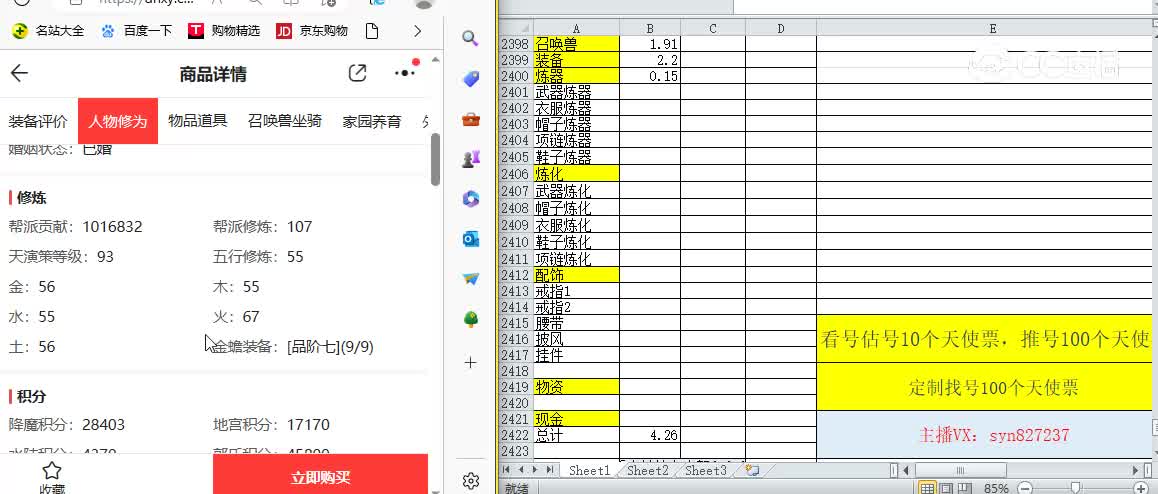Switch to 家园养育 tab

[371, 121]
